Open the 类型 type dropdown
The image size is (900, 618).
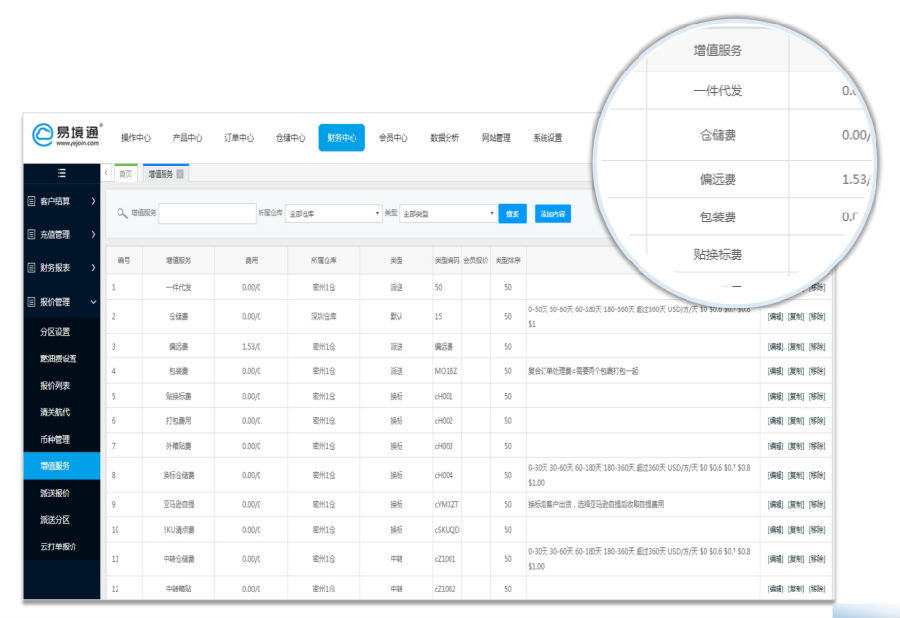point(448,213)
